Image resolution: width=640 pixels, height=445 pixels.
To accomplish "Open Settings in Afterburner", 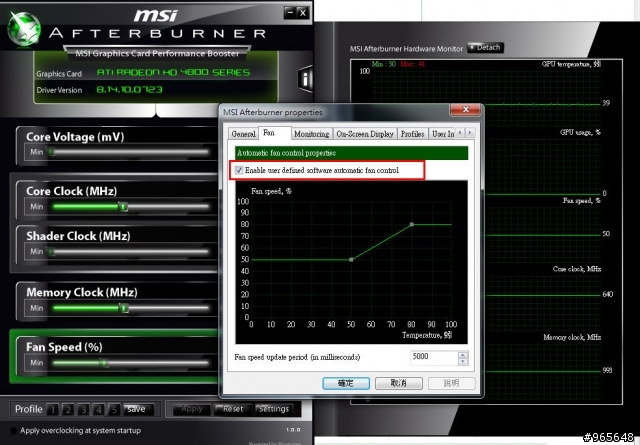I will (274, 409).
